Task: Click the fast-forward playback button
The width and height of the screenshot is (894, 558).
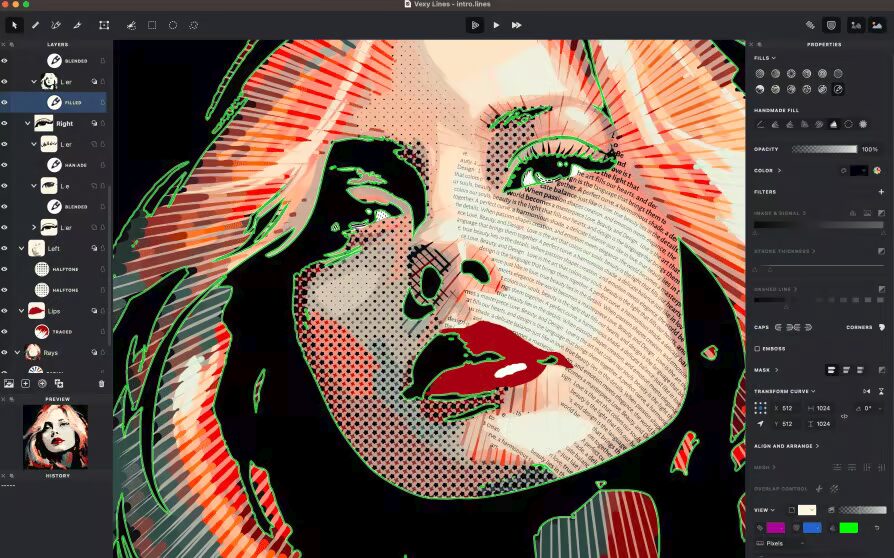Action: 517,25
